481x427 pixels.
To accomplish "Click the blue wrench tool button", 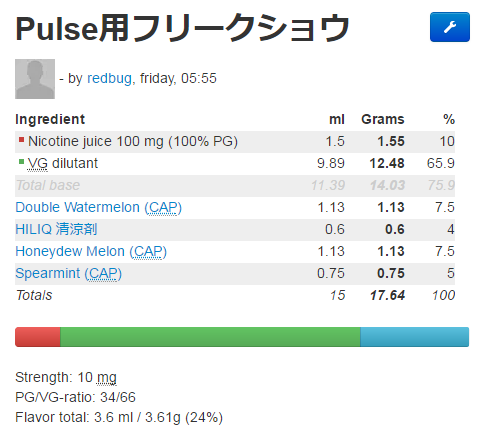I will pos(450,27).
